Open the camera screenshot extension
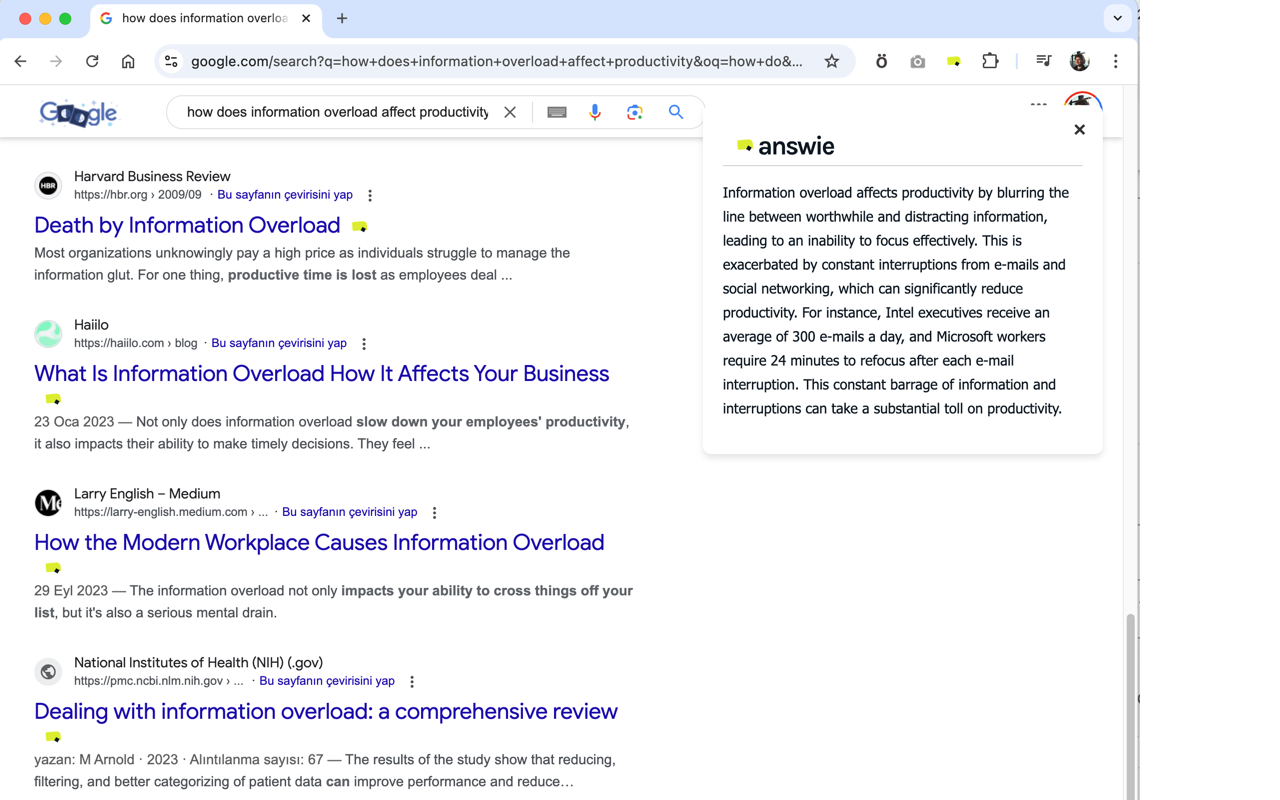This screenshot has width=1280, height=800. (917, 61)
